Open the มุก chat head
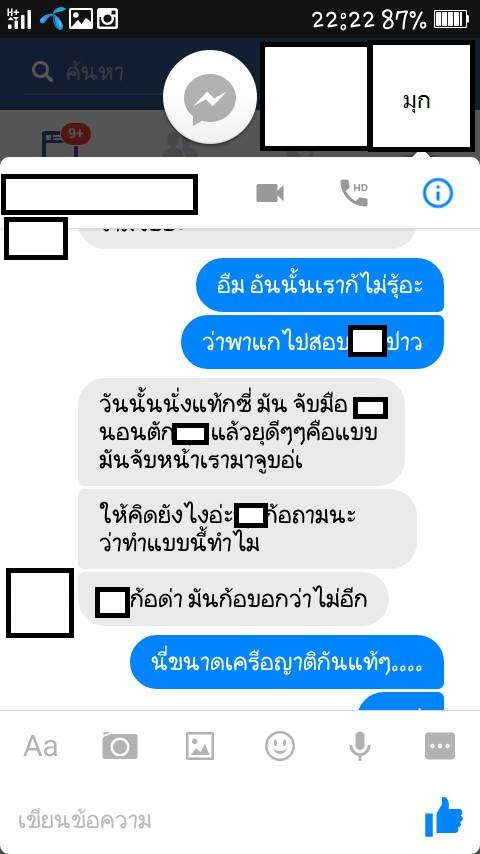 [x=421, y=96]
